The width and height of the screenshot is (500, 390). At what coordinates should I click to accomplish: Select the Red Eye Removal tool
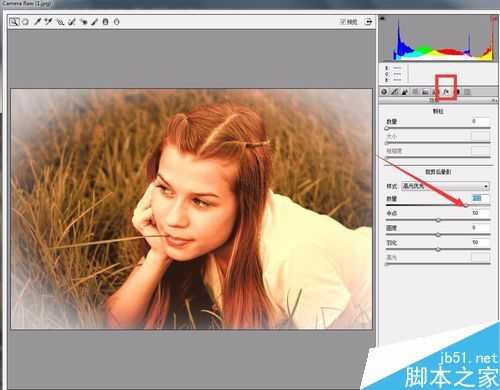(x=84, y=22)
